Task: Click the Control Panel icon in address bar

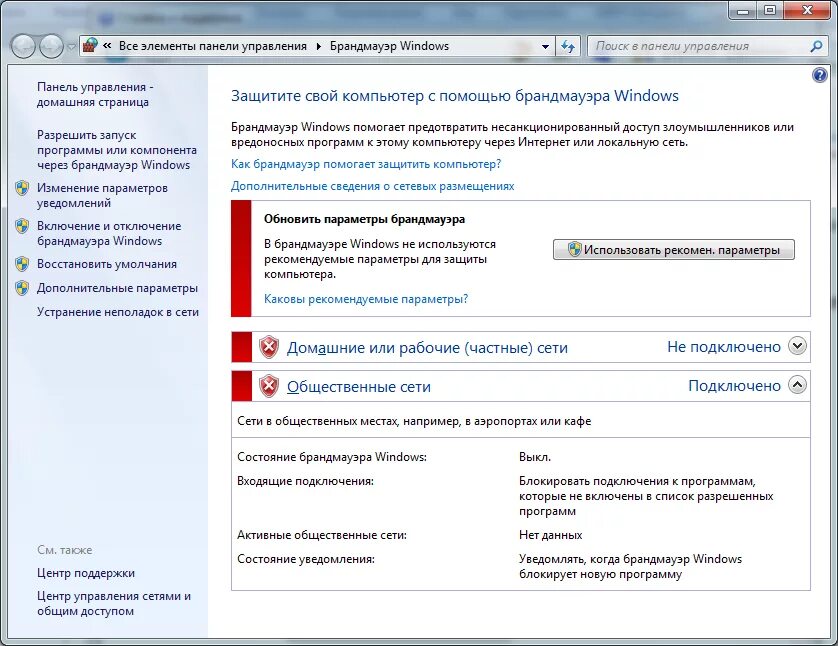Action: [90, 46]
